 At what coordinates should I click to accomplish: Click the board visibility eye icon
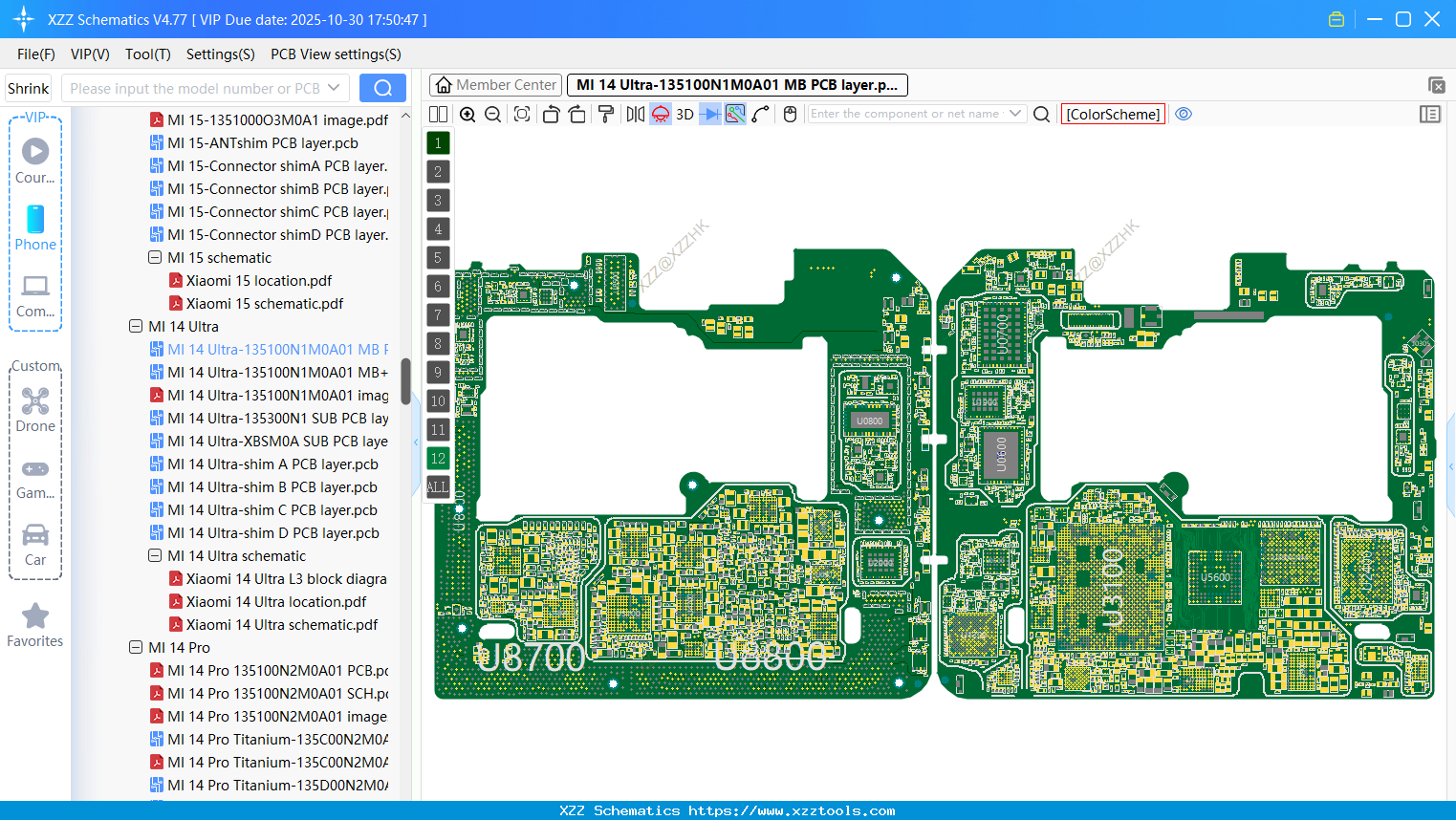pyautogui.click(x=1184, y=113)
